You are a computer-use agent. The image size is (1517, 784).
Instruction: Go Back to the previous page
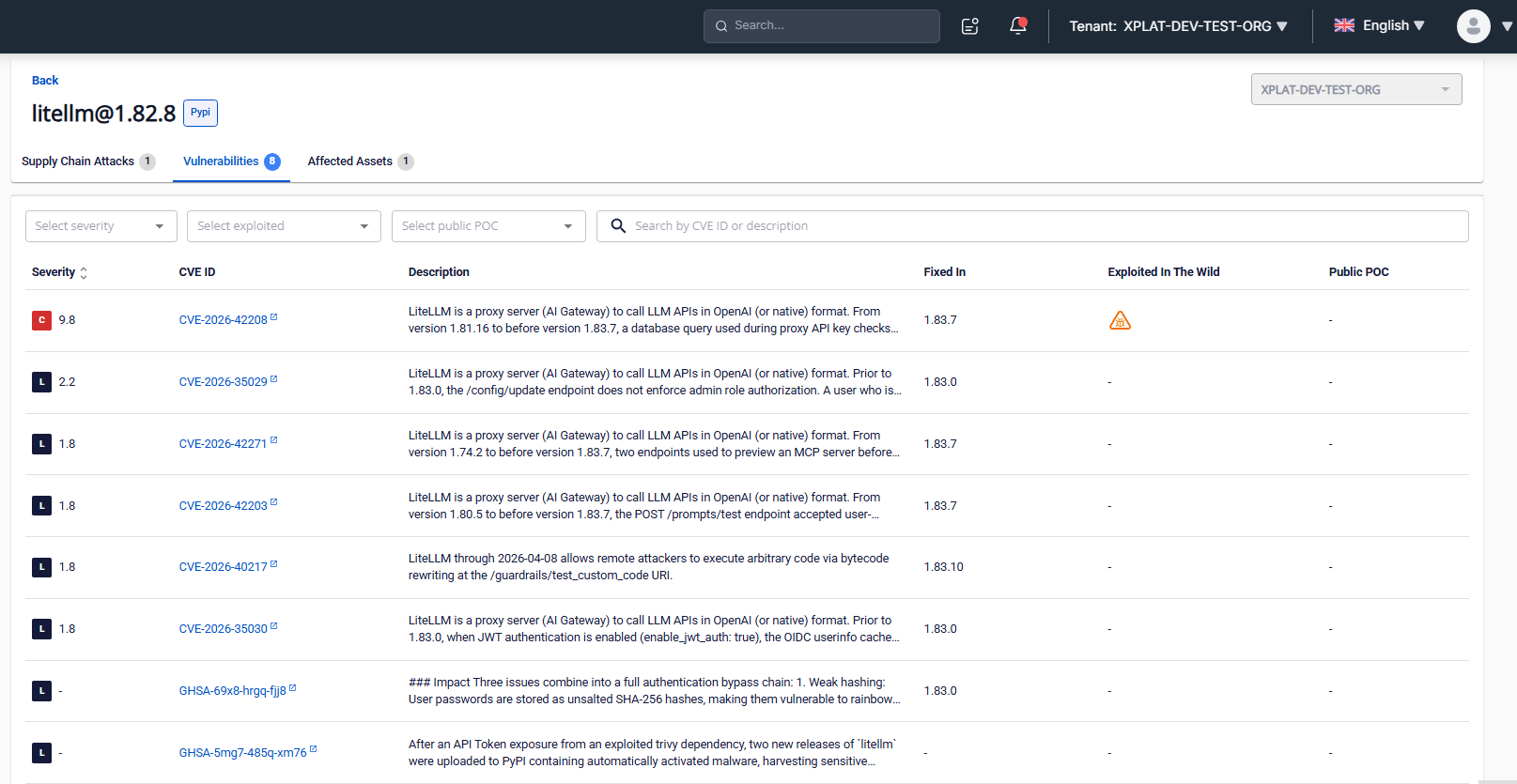[45, 81]
